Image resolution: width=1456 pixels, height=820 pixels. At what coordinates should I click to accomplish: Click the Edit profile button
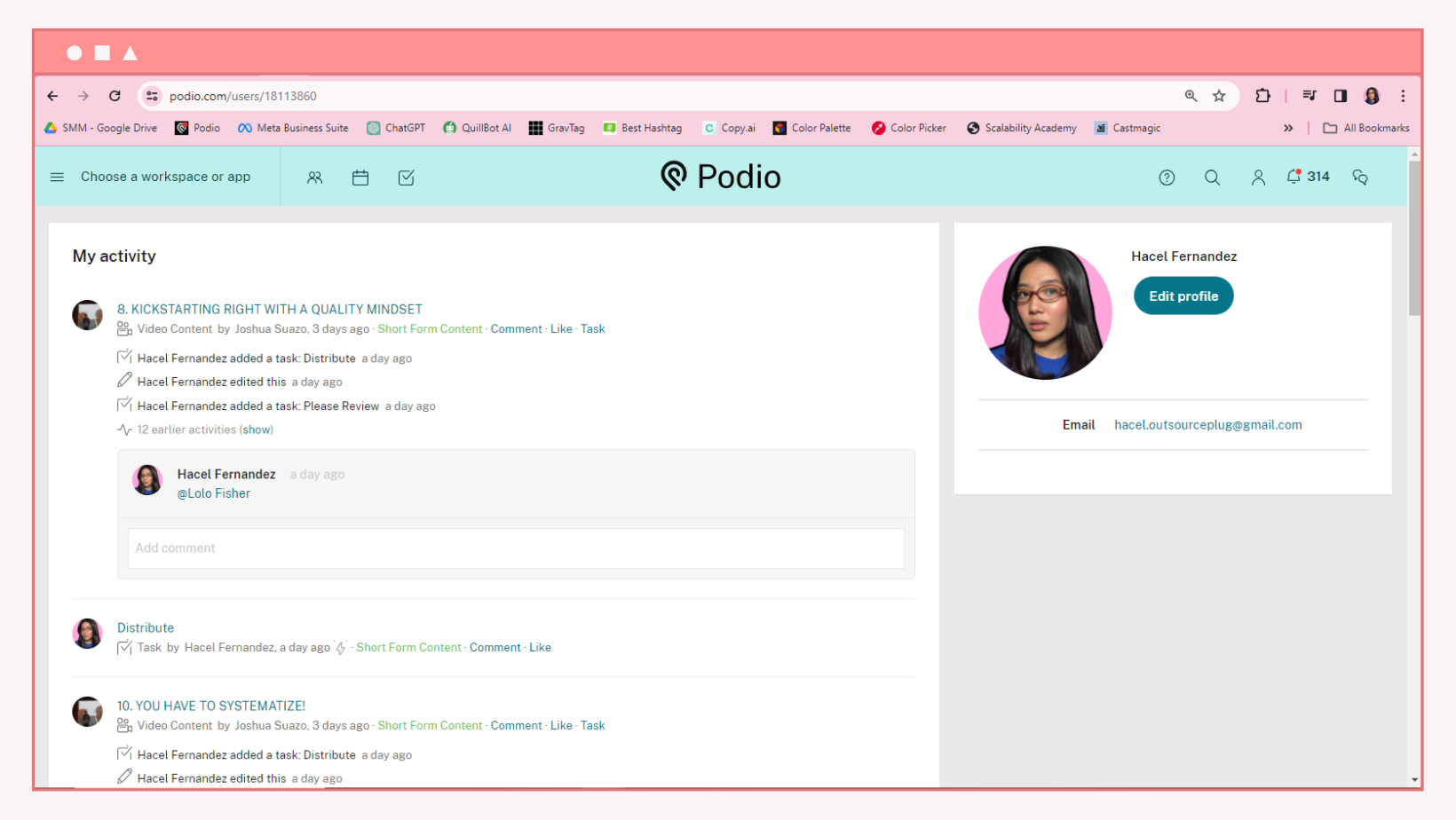[x=1183, y=296]
